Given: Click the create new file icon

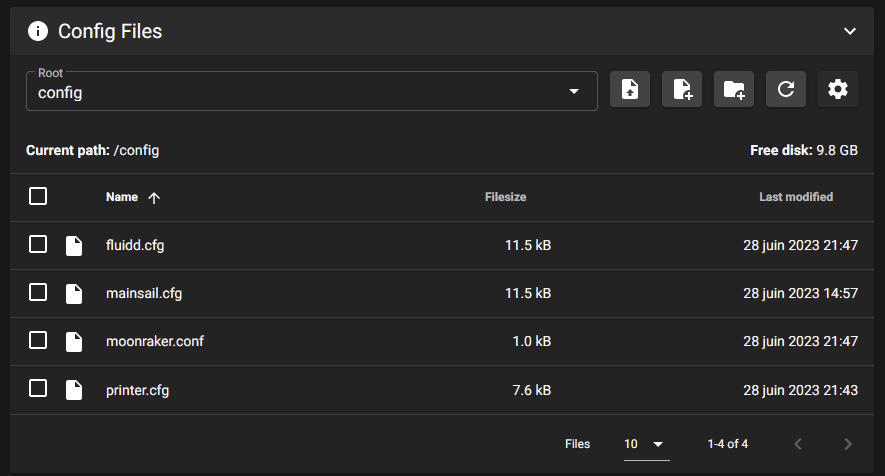Looking at the screenshot, I should pos(682,90).
